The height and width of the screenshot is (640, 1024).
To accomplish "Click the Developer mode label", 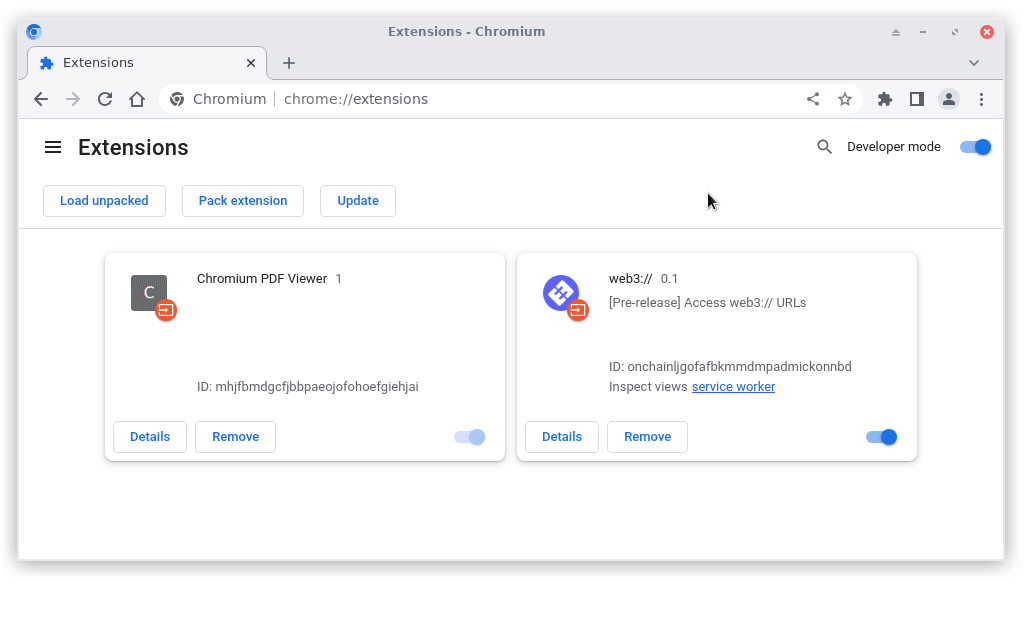I will (894, 147).
